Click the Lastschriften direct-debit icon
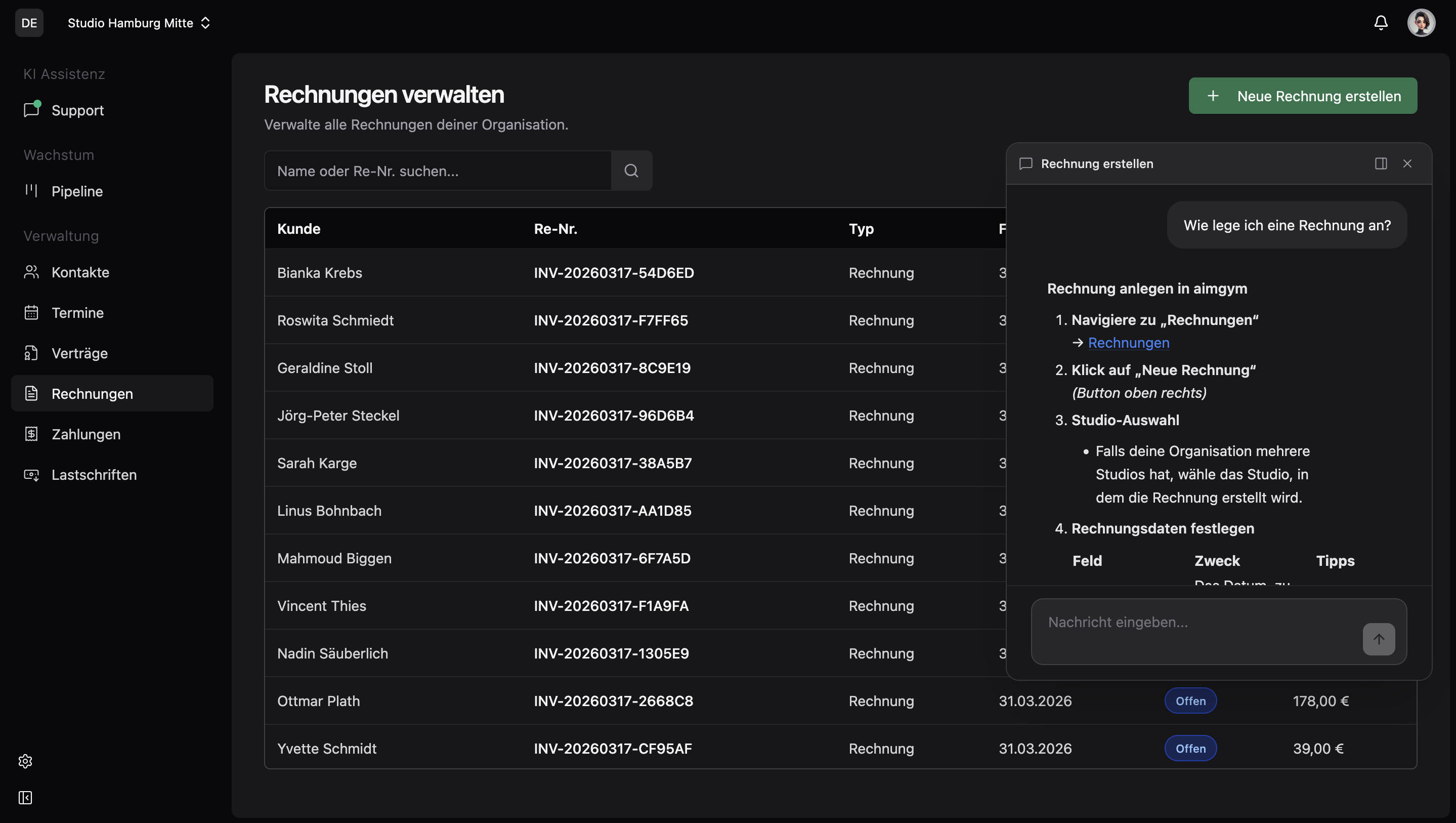The image size is (1456, 823). (x=32, y=475)
